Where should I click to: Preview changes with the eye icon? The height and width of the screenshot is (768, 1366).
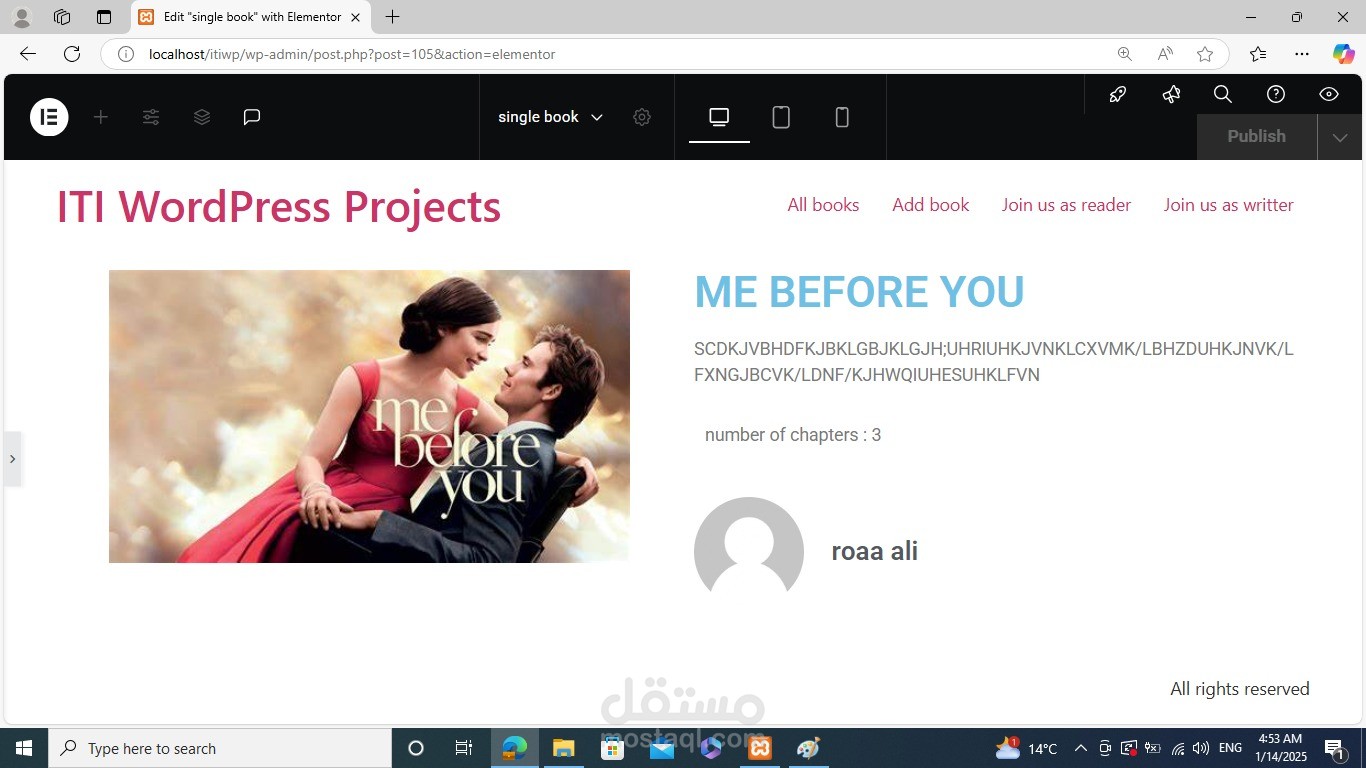point(1329,94)
